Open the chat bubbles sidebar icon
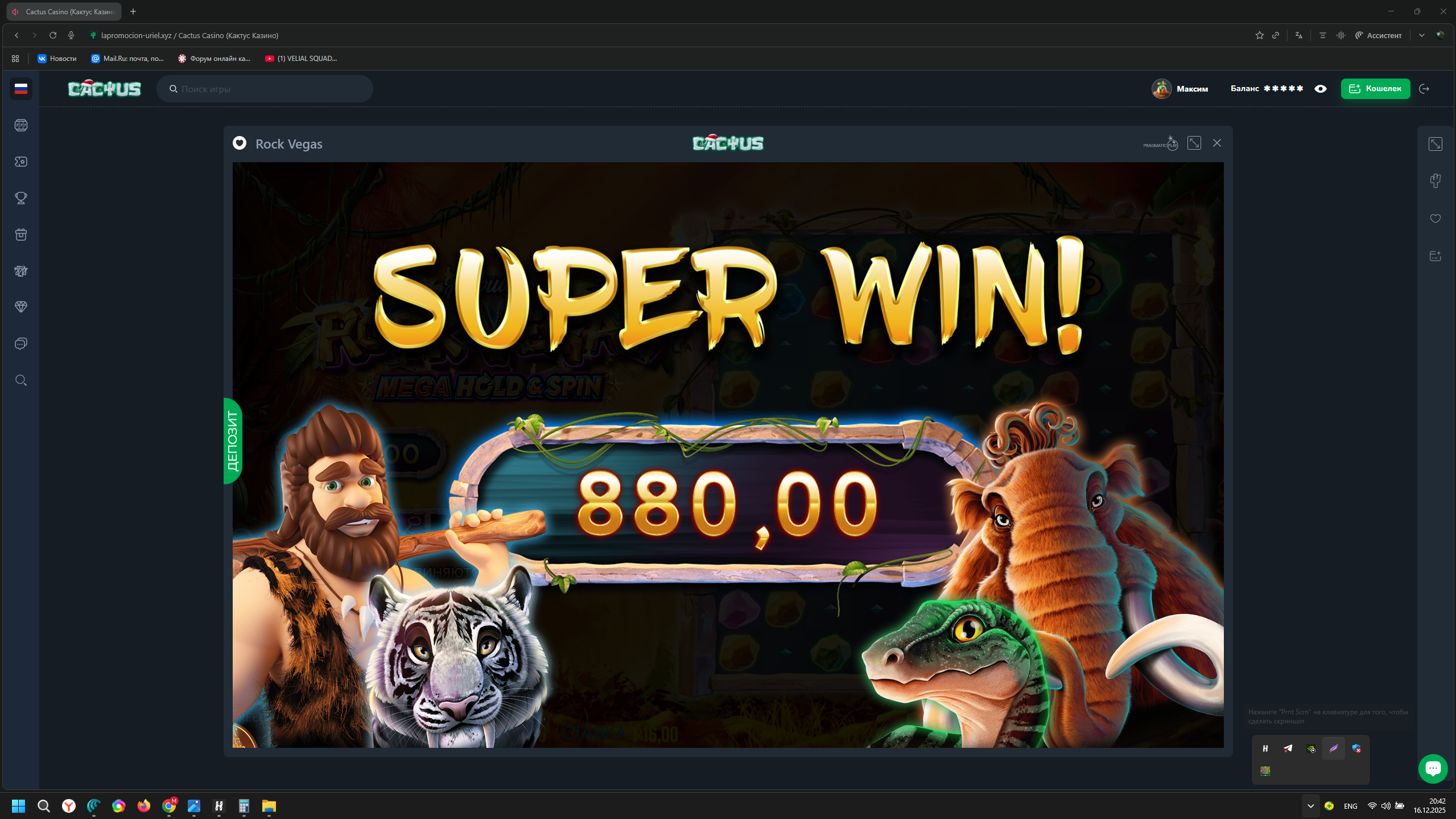The height and width of the screenshot is (819, 1456). tap(21, 344)
